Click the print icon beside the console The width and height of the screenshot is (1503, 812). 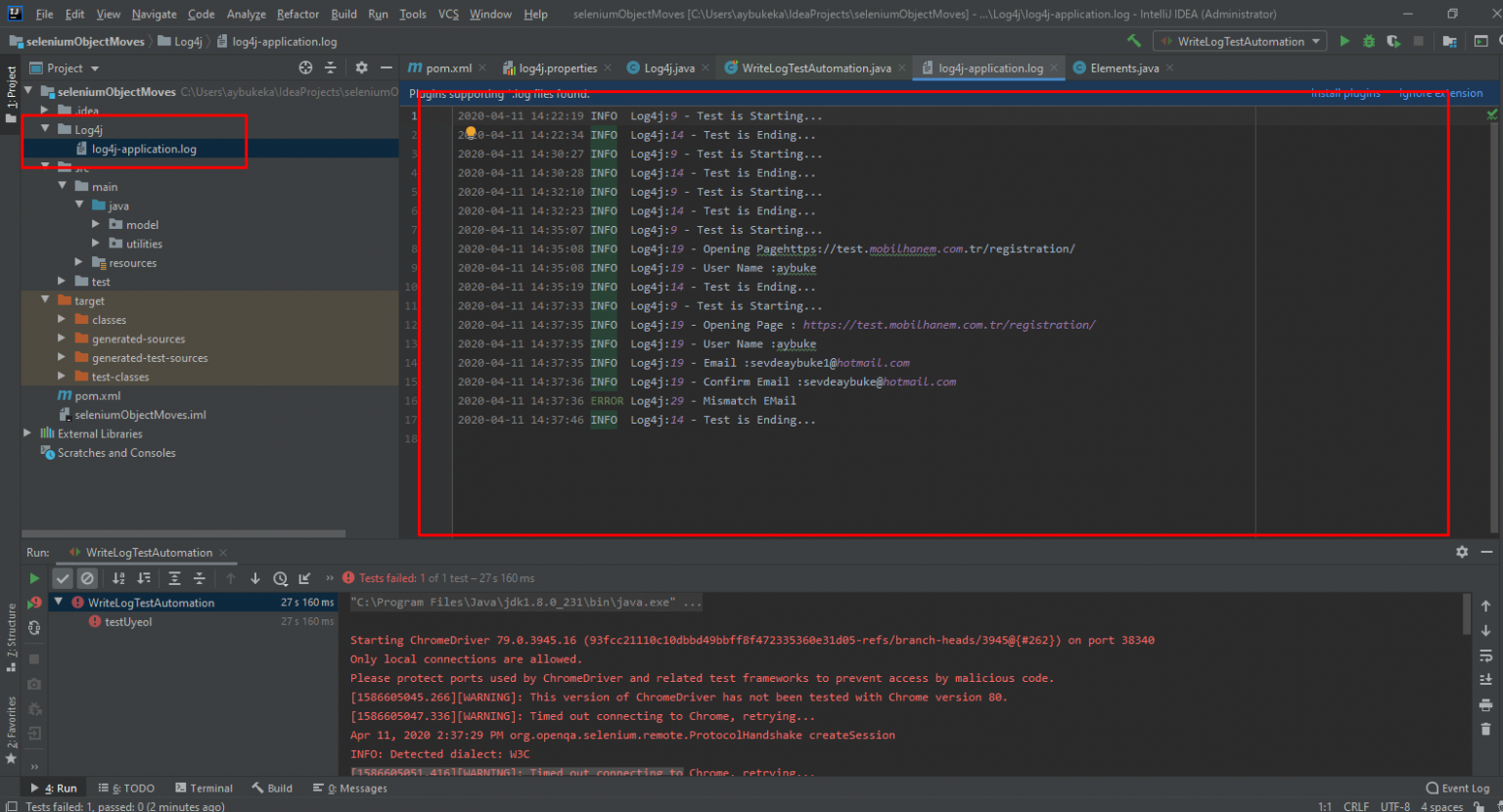(x=1485, y=704)
